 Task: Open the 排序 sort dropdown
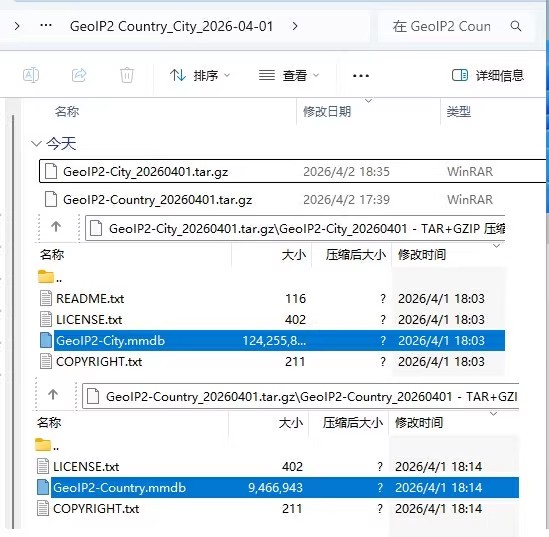(x=200, y=75)
